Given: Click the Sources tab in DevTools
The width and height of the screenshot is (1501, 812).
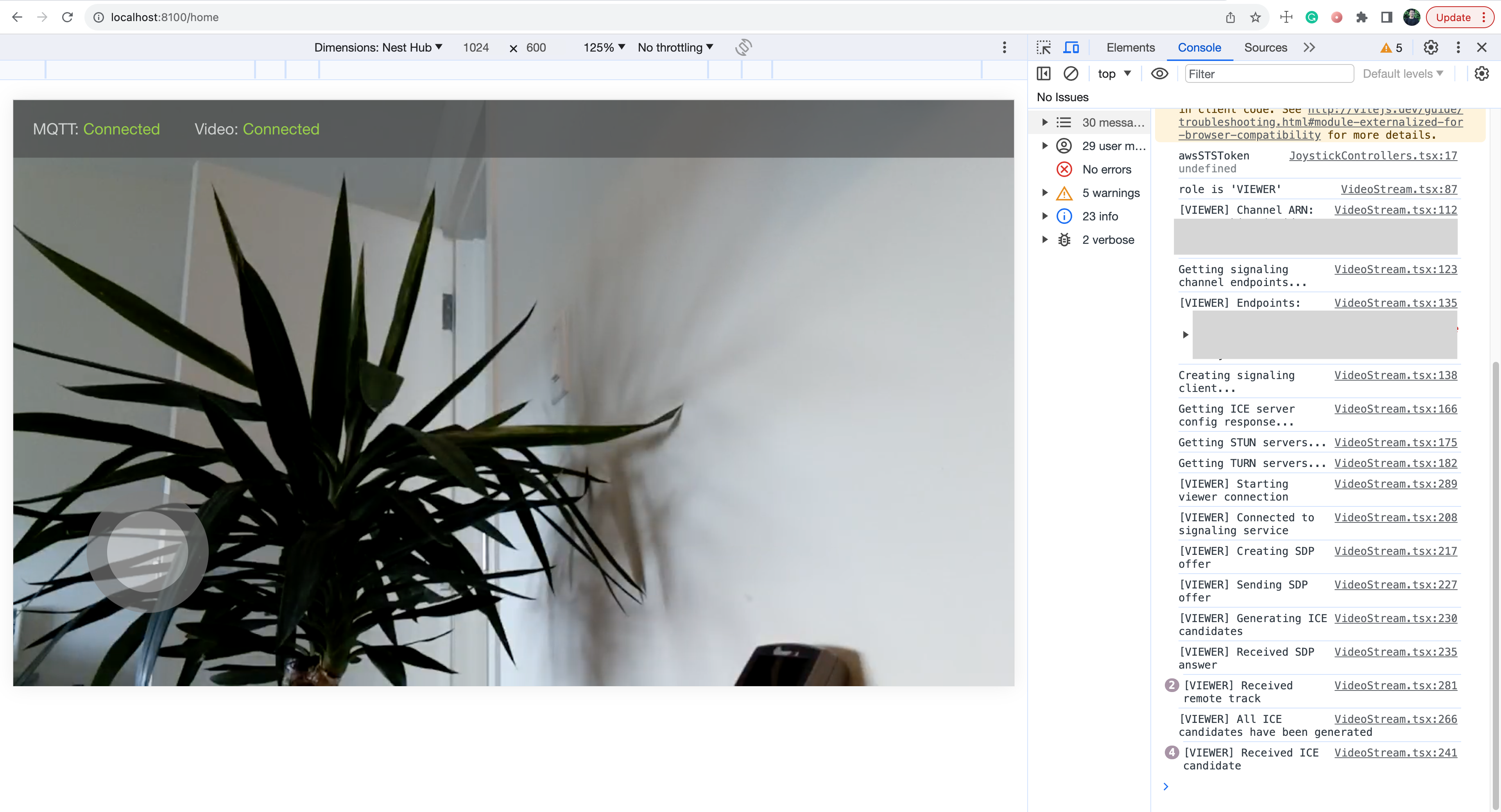Looking at the screenshot, I should [1265, 47].
